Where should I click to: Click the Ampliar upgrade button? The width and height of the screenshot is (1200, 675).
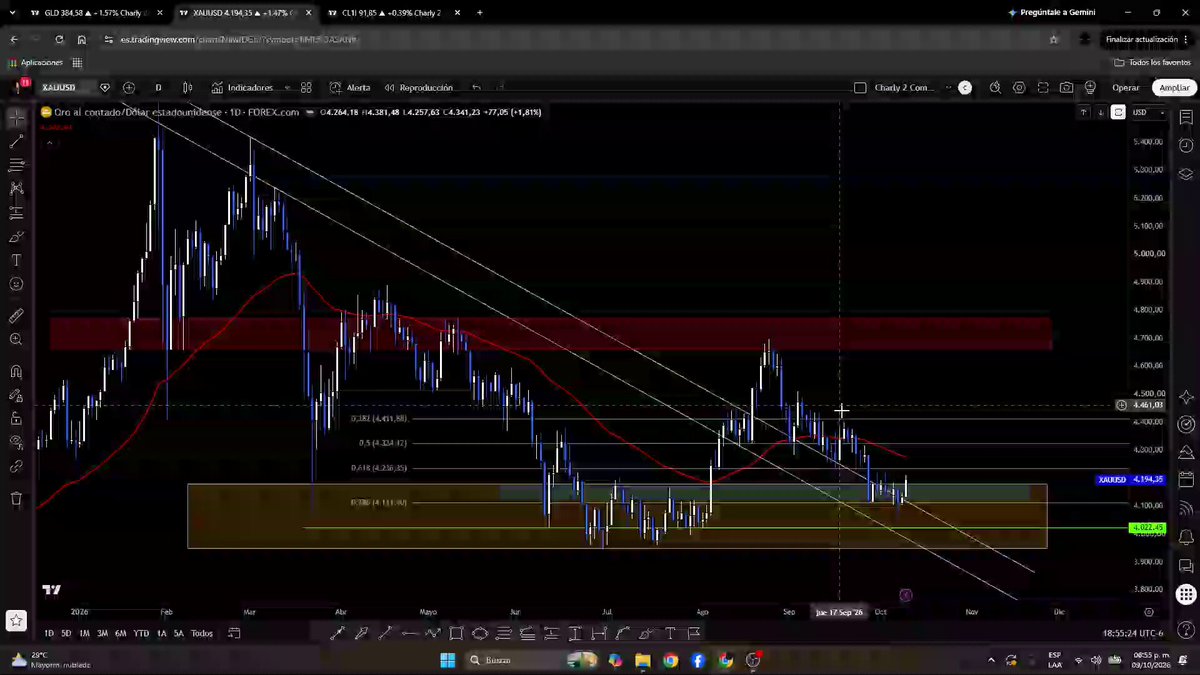pyautogui.click(x=1174, y=88)
